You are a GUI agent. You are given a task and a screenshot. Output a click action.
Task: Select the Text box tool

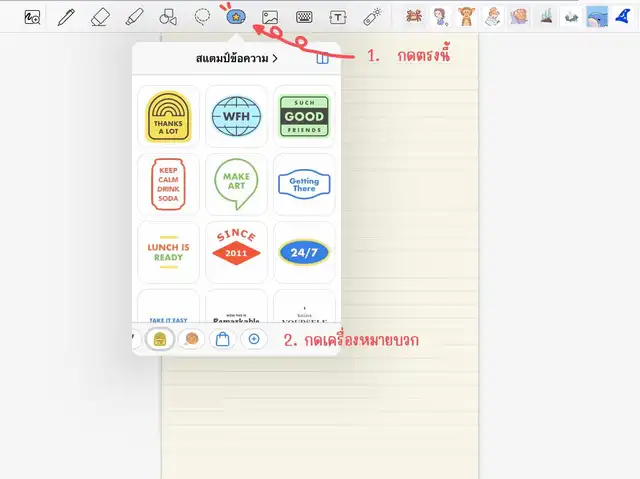coord(338,17)
